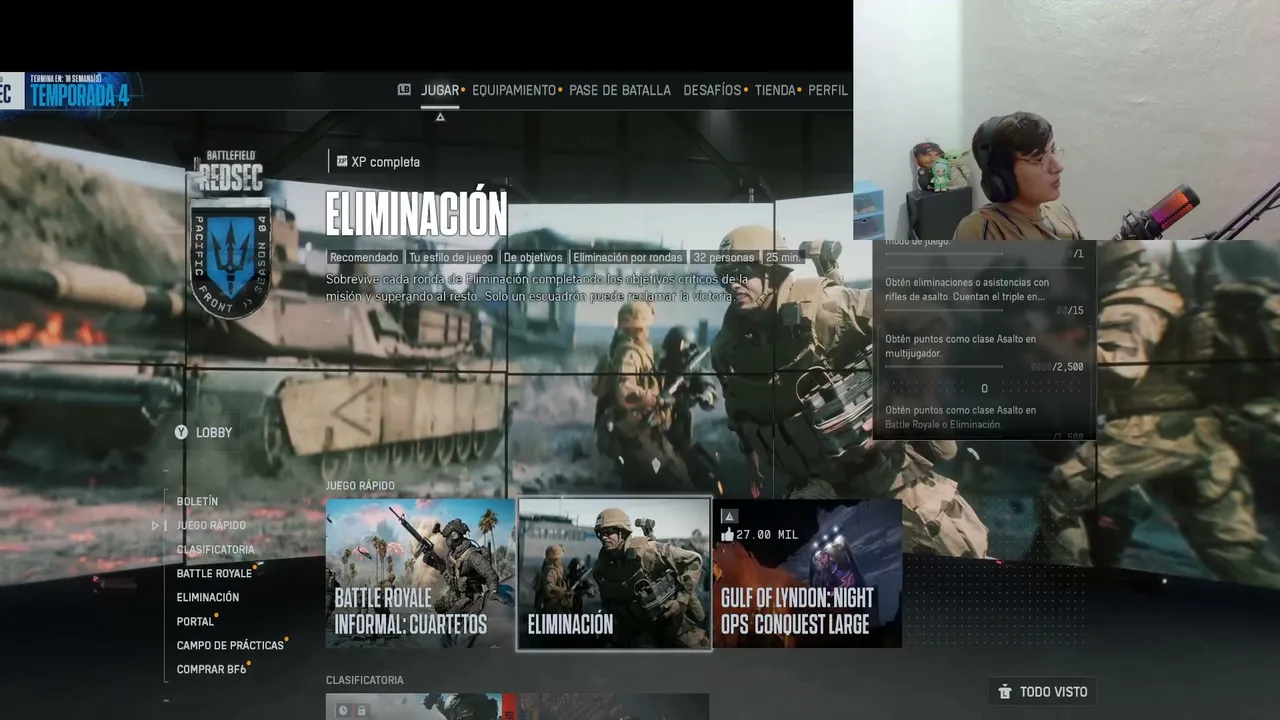The image size is (1280, 720).
Task: Click the LB bumper icon before JUGAR
Action: pyautogui.click(x=404, y=90)
